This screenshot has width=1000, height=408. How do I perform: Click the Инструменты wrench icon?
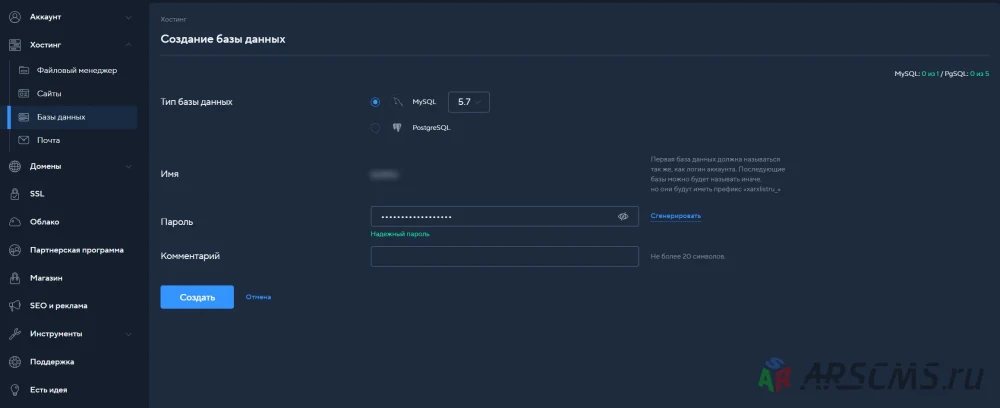click(x=15, y=334)
